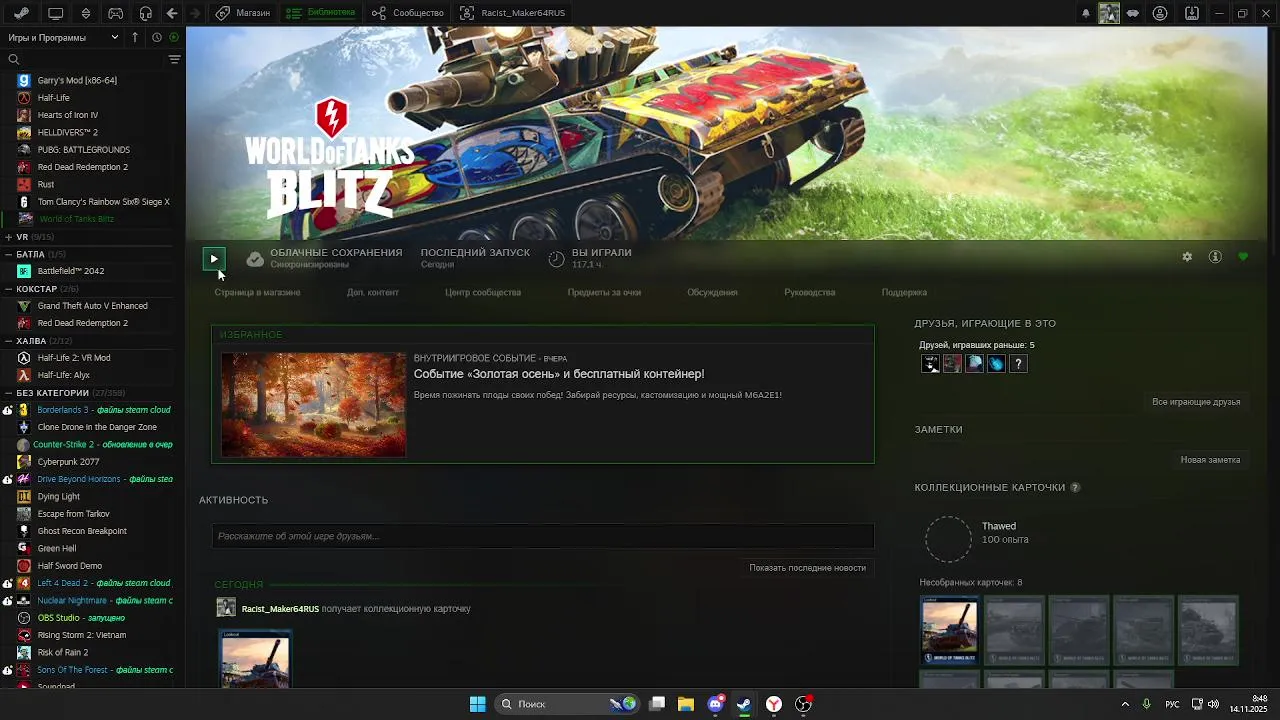The image size is (1280, 720).
Task: Go forward with the right arrow
Action: [195, 13]
